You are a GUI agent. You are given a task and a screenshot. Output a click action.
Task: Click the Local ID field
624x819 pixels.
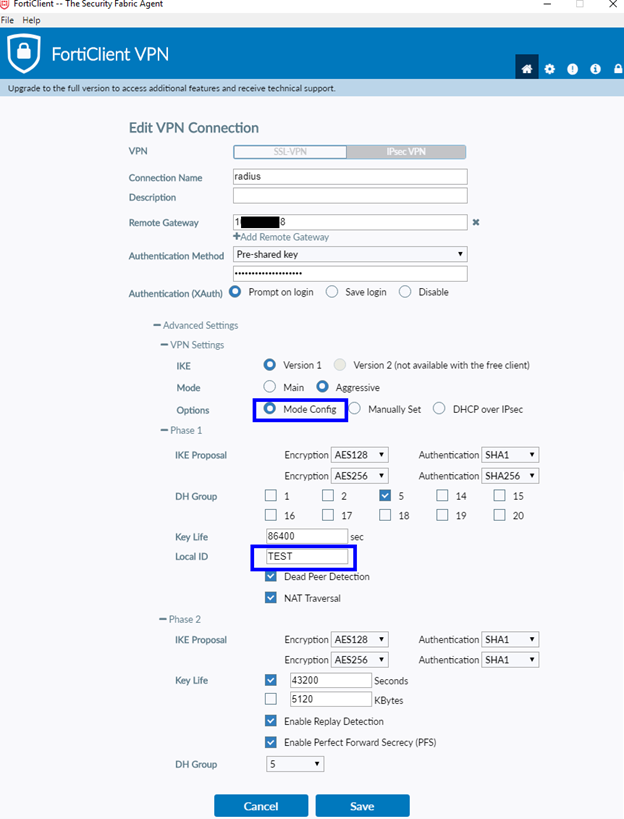pos(307,556)
